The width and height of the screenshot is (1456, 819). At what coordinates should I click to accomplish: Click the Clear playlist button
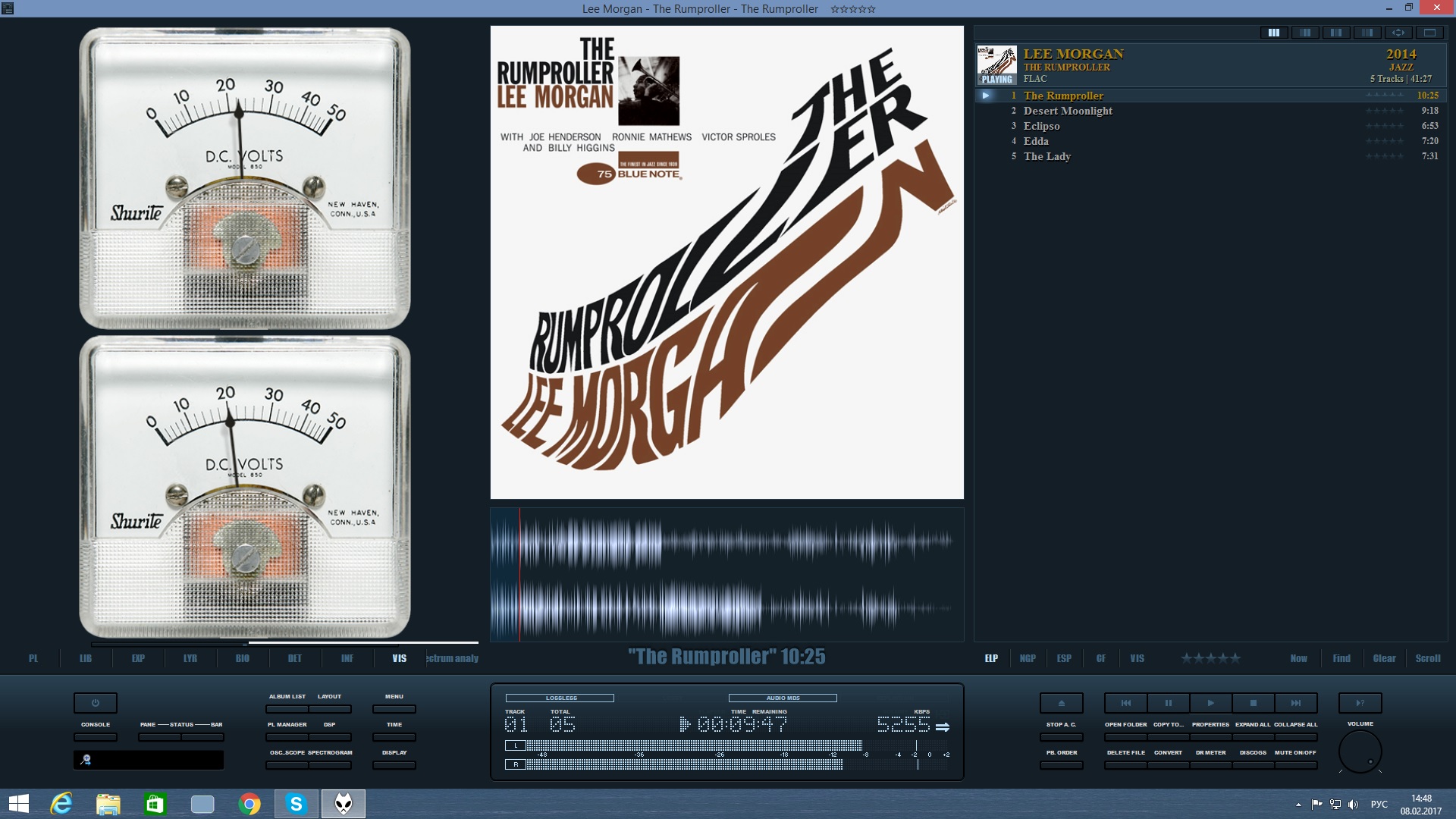1384,658
